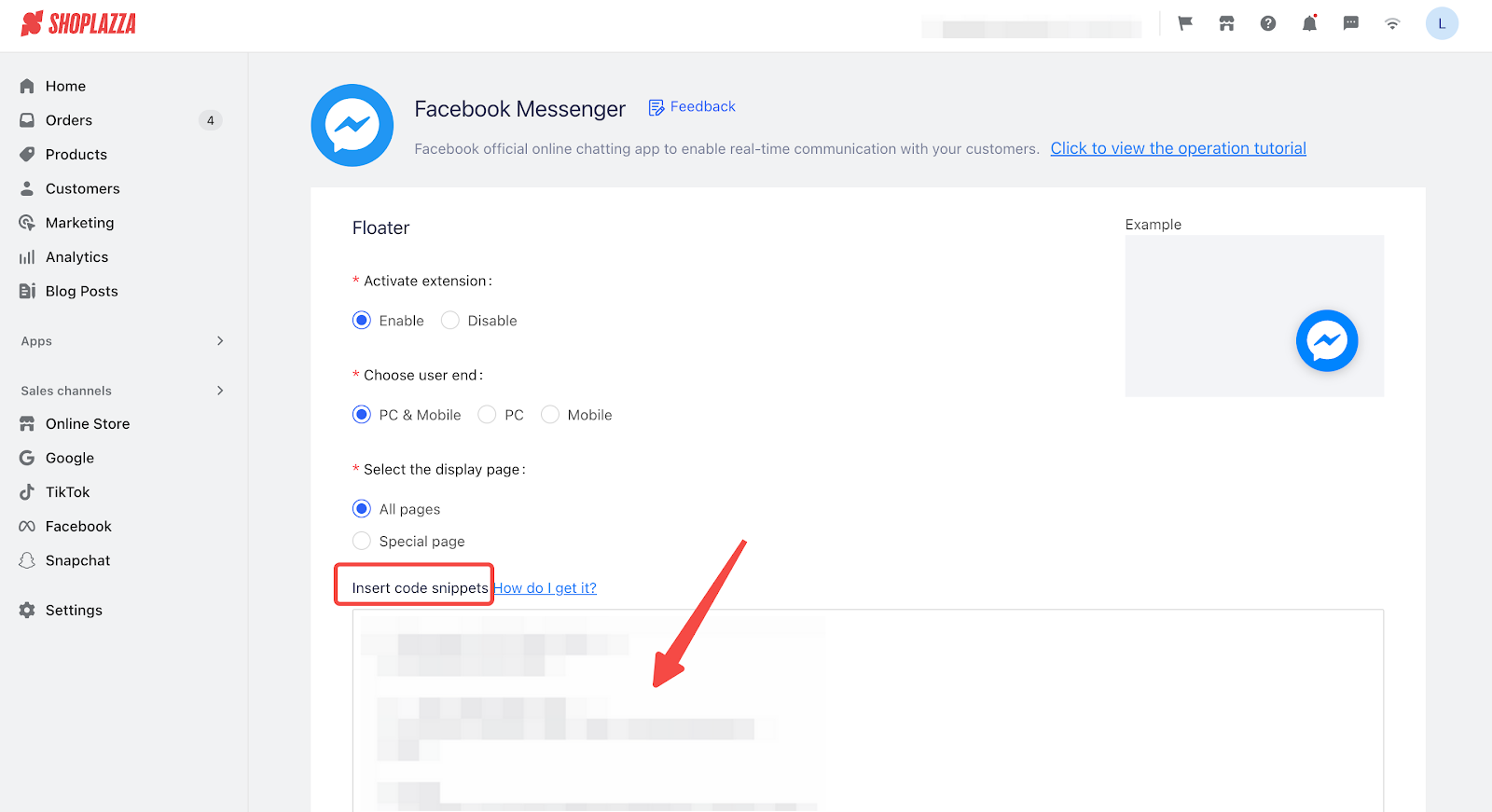Screen dimensions: 1492x812
Task: Open Online Store sales channel
Action: pos(88,423)
